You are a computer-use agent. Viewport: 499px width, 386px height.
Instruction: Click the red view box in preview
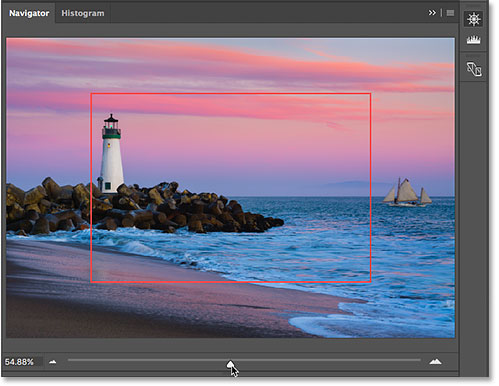(231, 188)
